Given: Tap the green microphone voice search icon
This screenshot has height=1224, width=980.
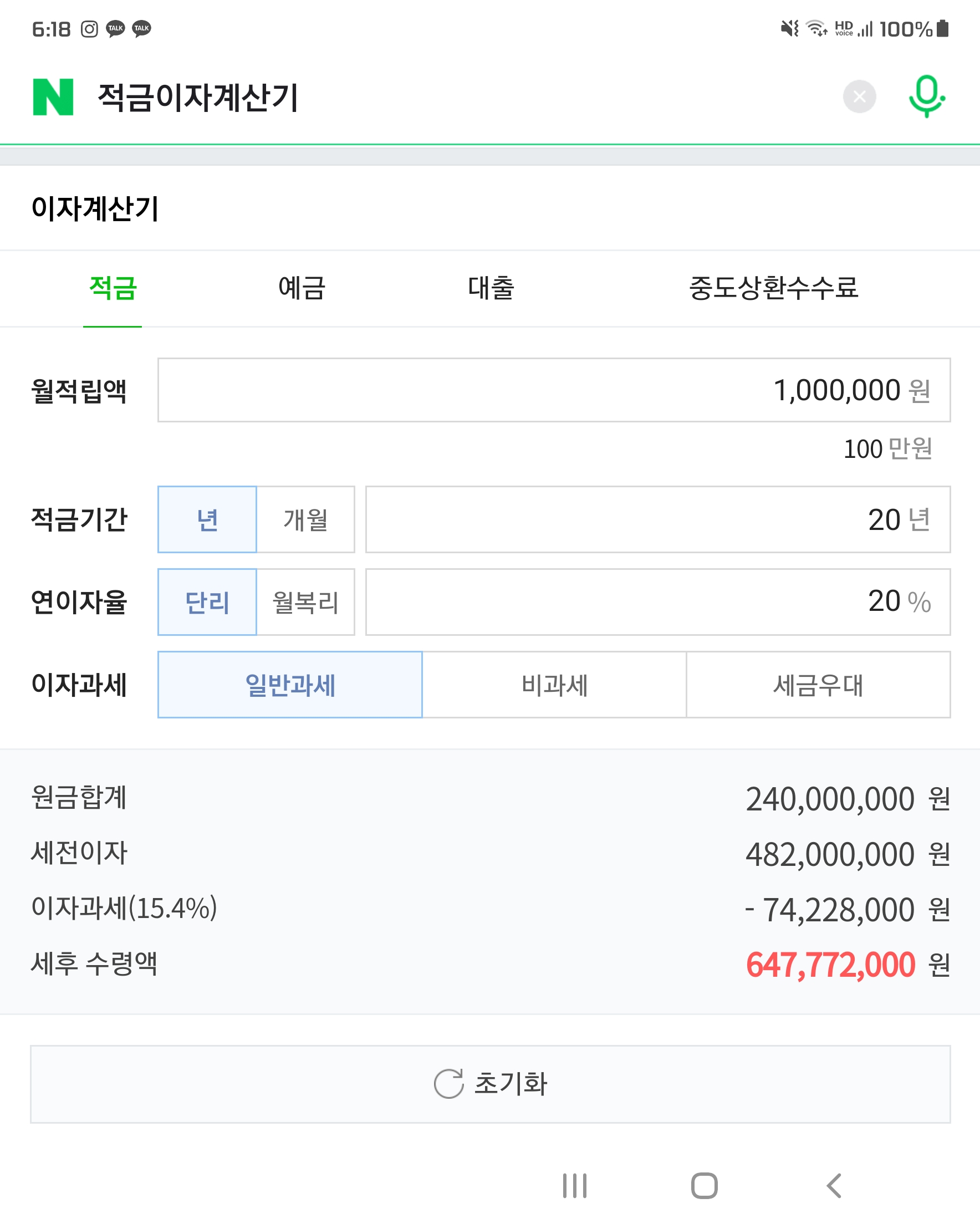Looking at the screenshot, I should (926, 96).
